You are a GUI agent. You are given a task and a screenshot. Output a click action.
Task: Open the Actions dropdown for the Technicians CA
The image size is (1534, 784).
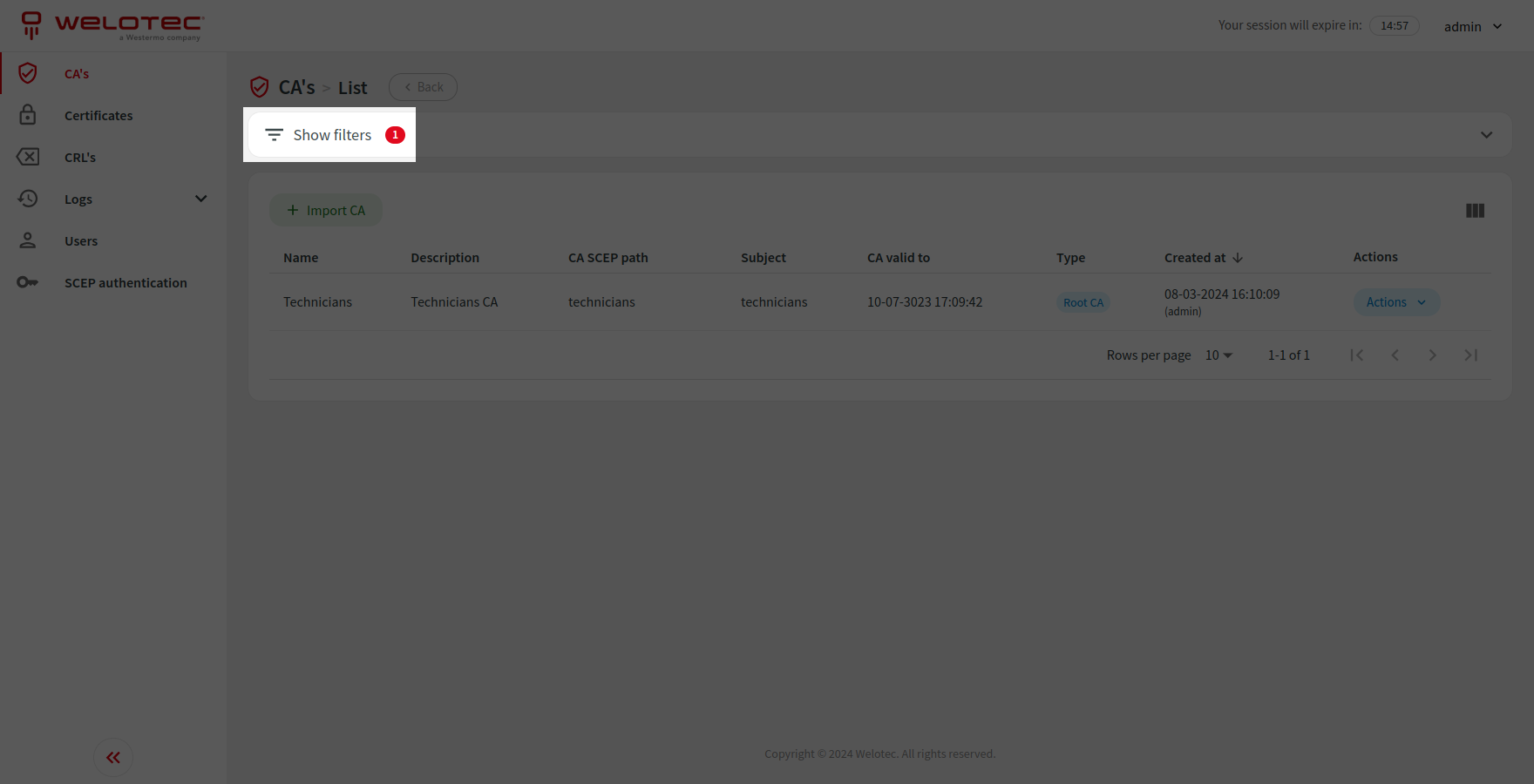(1395, 301)
